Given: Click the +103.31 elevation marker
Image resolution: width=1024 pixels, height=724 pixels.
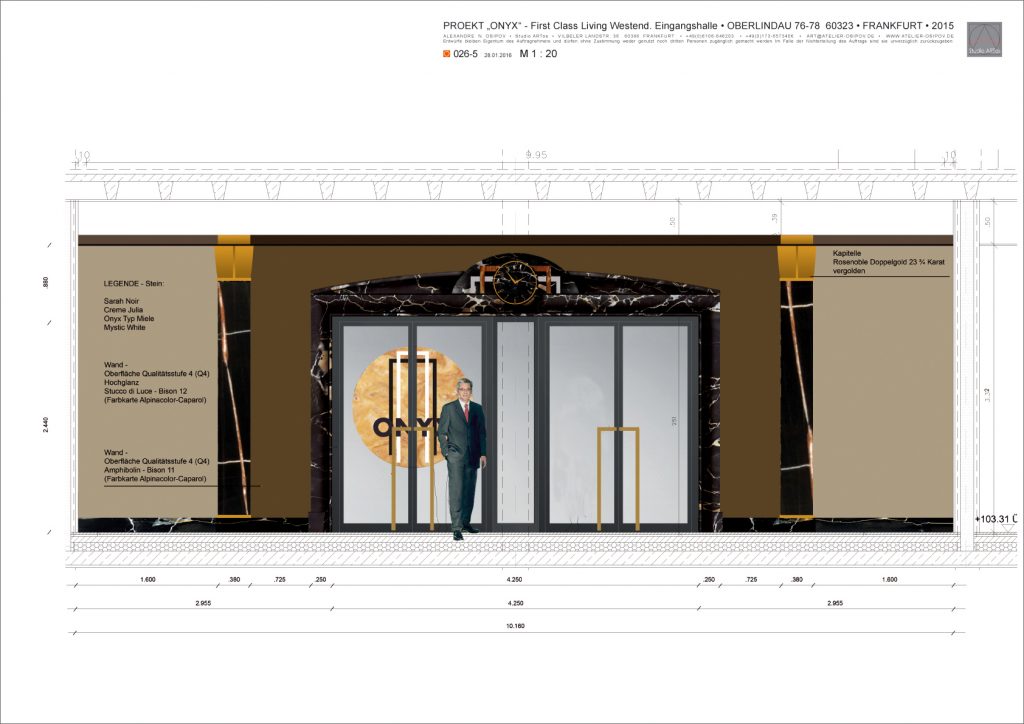Looking at the screenshot, I should (994, 519).
